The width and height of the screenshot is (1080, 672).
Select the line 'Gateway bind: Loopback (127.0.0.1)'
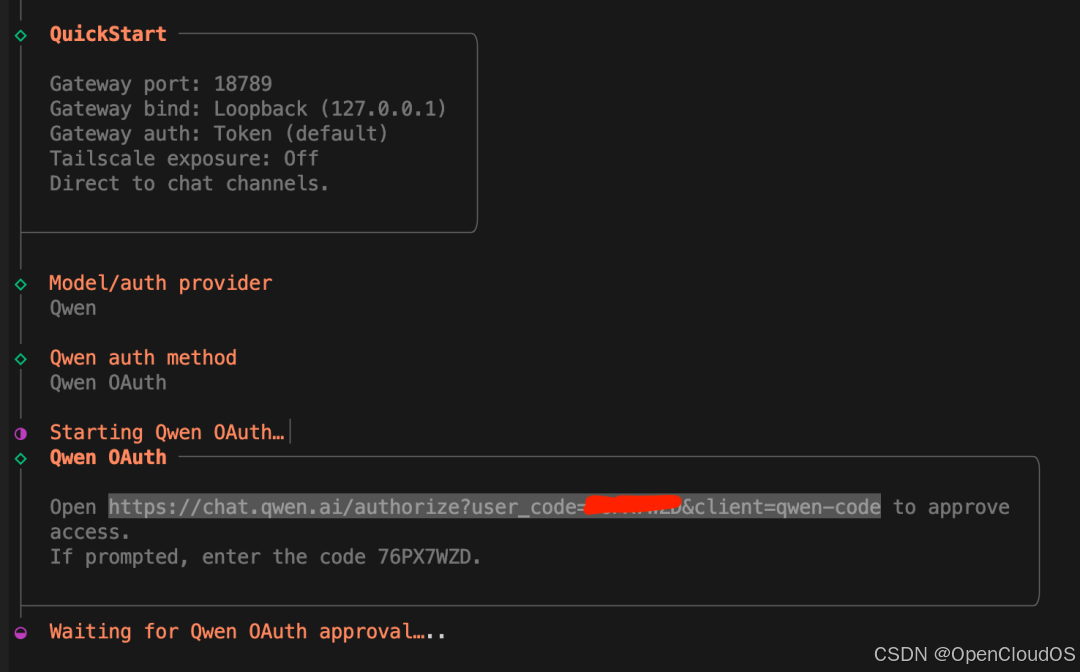click(248, 109)
